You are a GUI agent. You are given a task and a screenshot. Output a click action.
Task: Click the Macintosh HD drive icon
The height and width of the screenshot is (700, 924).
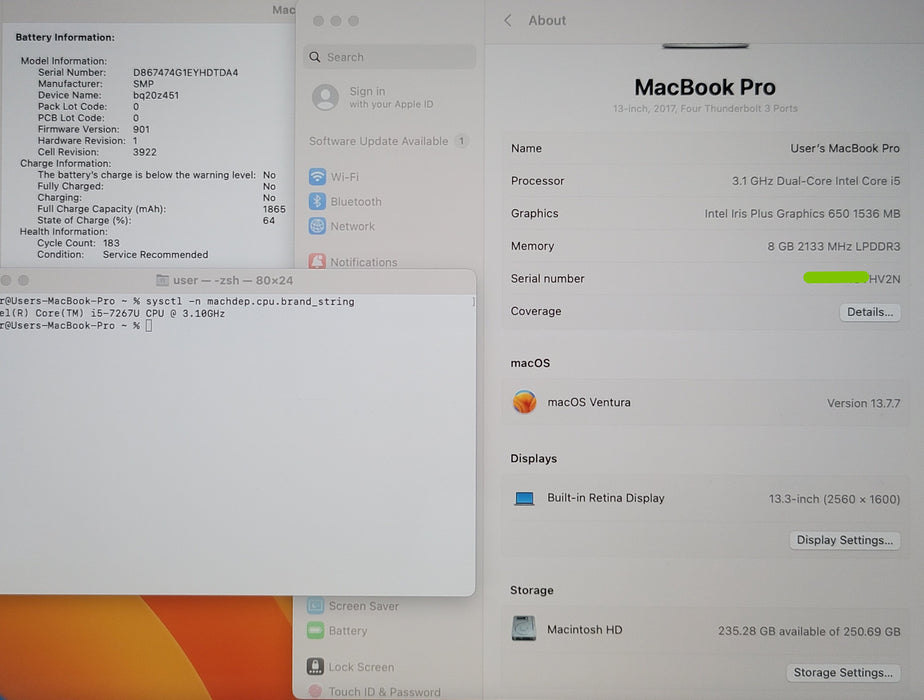point(524,629)
